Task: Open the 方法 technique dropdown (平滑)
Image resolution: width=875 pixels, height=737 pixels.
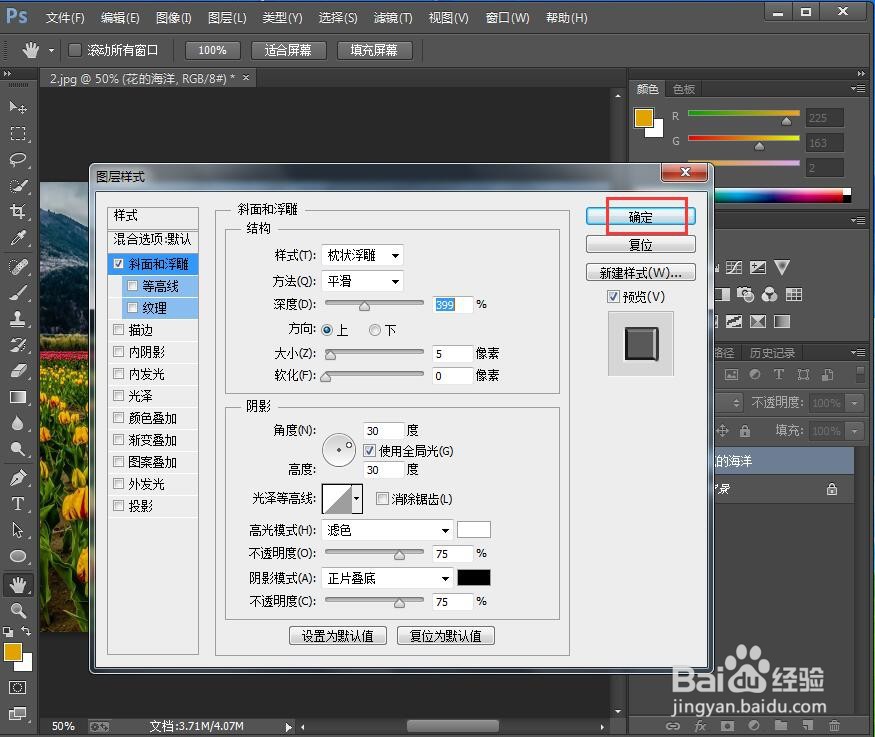Action: coord(362,281)
